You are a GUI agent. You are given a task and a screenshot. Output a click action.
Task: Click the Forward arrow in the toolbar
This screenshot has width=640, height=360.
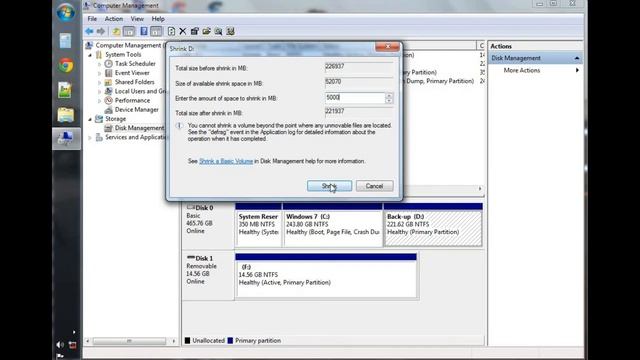(x=101, y=31)
